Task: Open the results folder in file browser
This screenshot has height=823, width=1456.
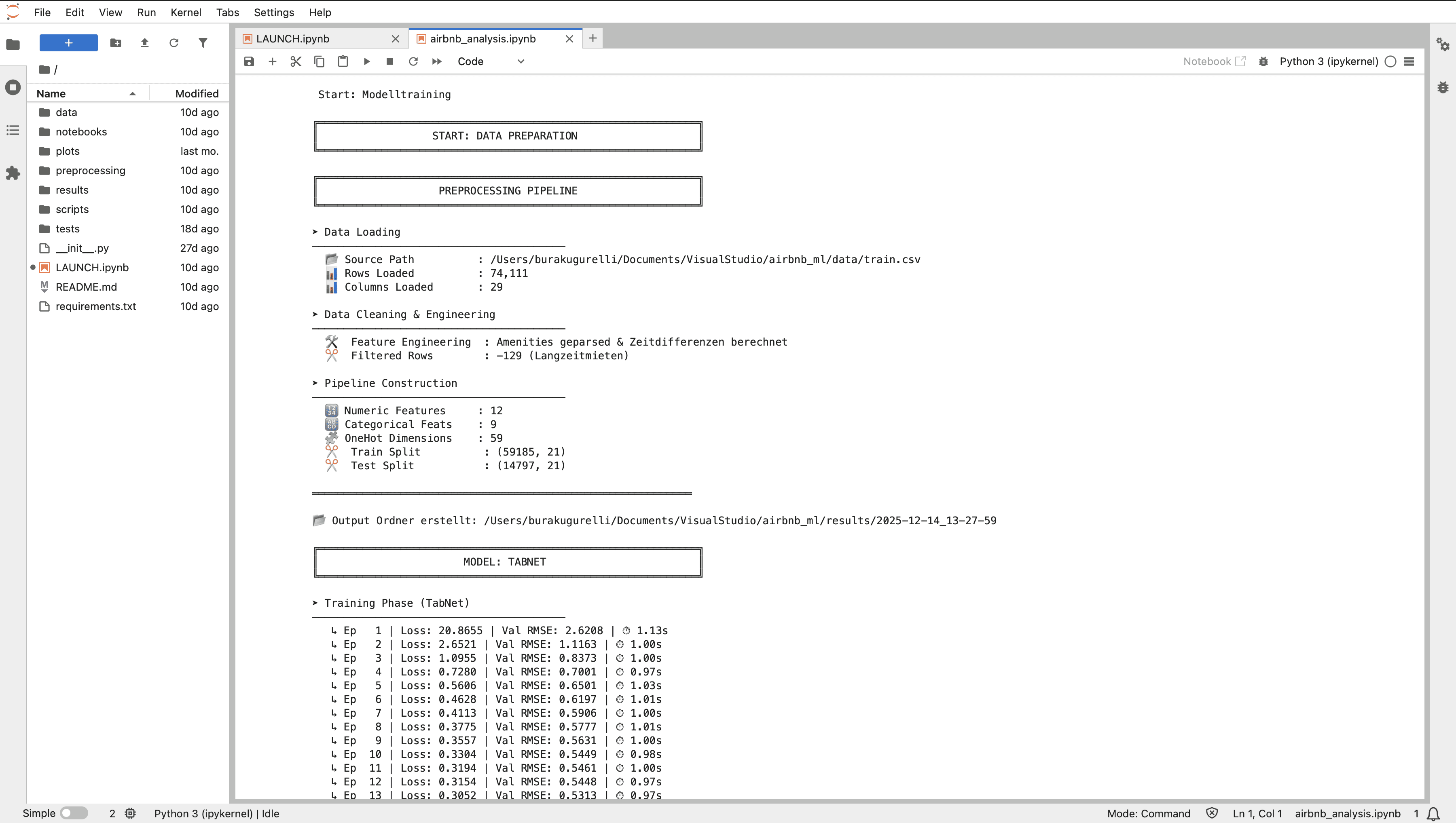Action: pos(72,190)
